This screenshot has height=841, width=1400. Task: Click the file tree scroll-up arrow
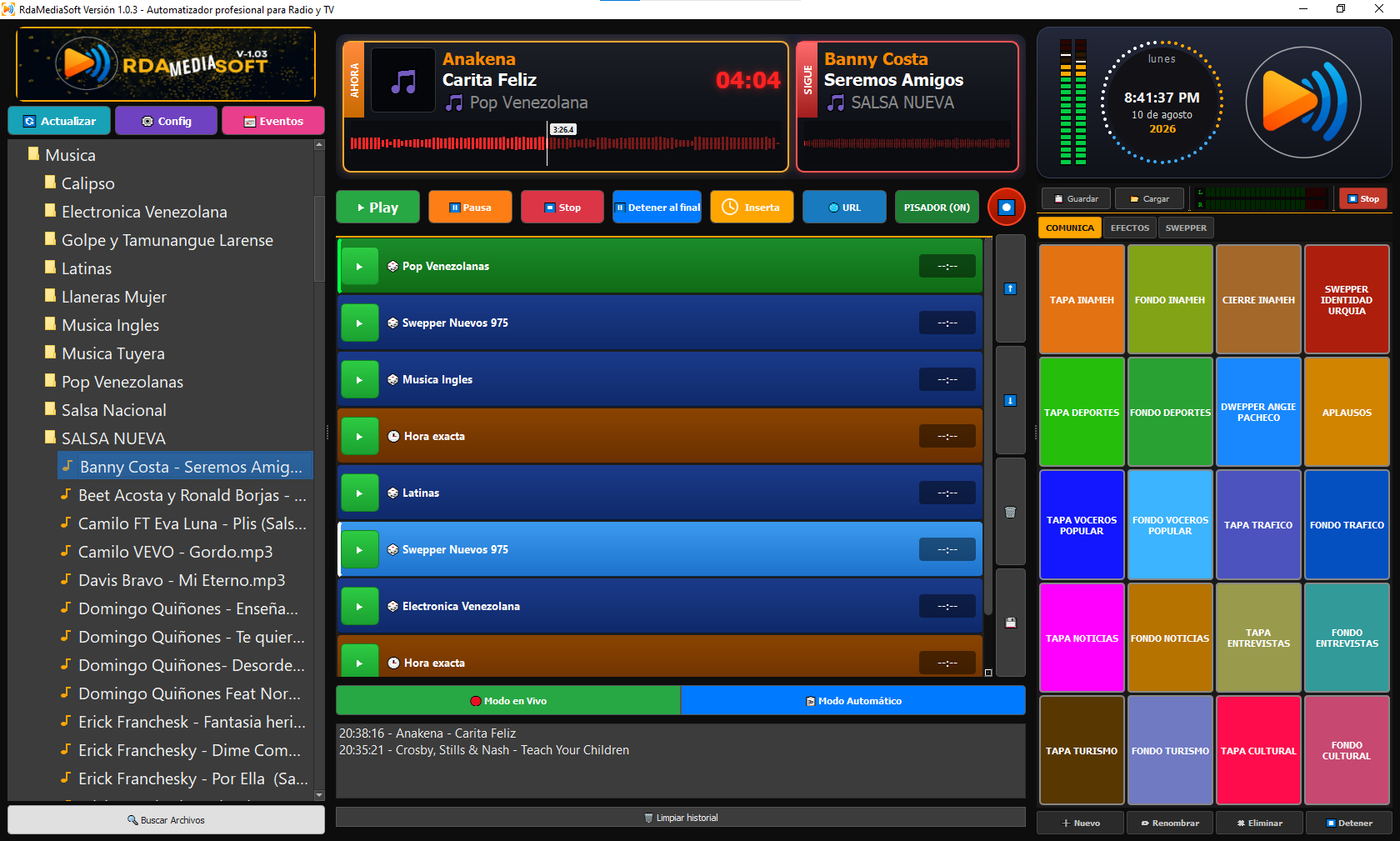click(x=319, y=145)
